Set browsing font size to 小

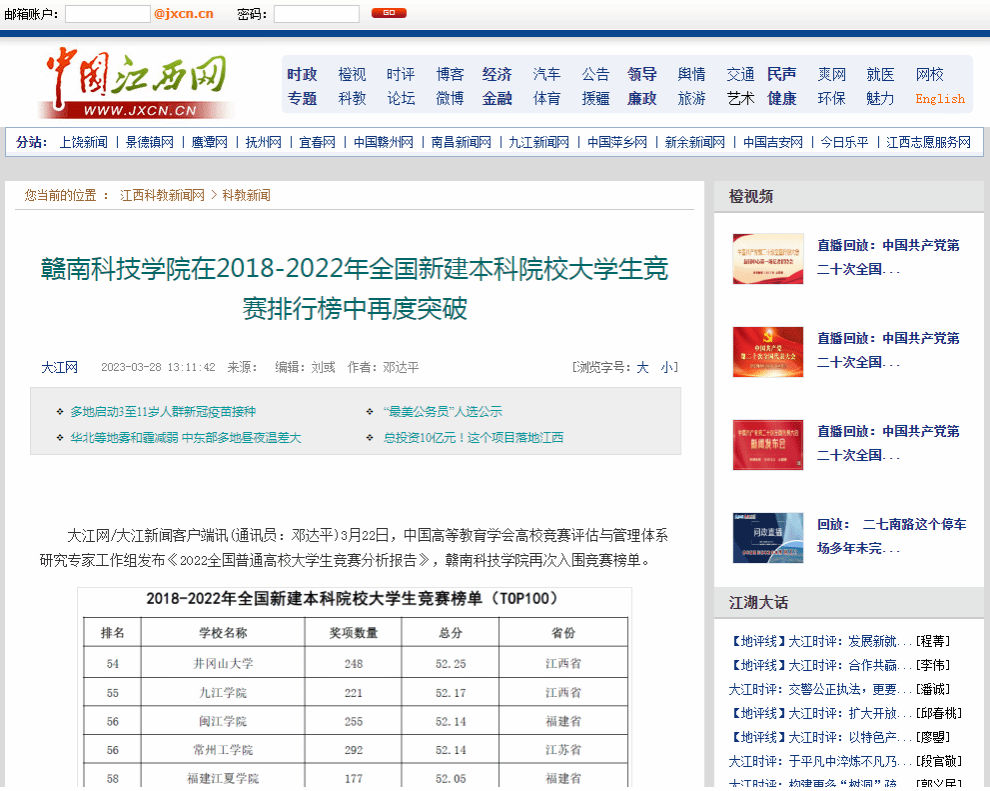667,367
